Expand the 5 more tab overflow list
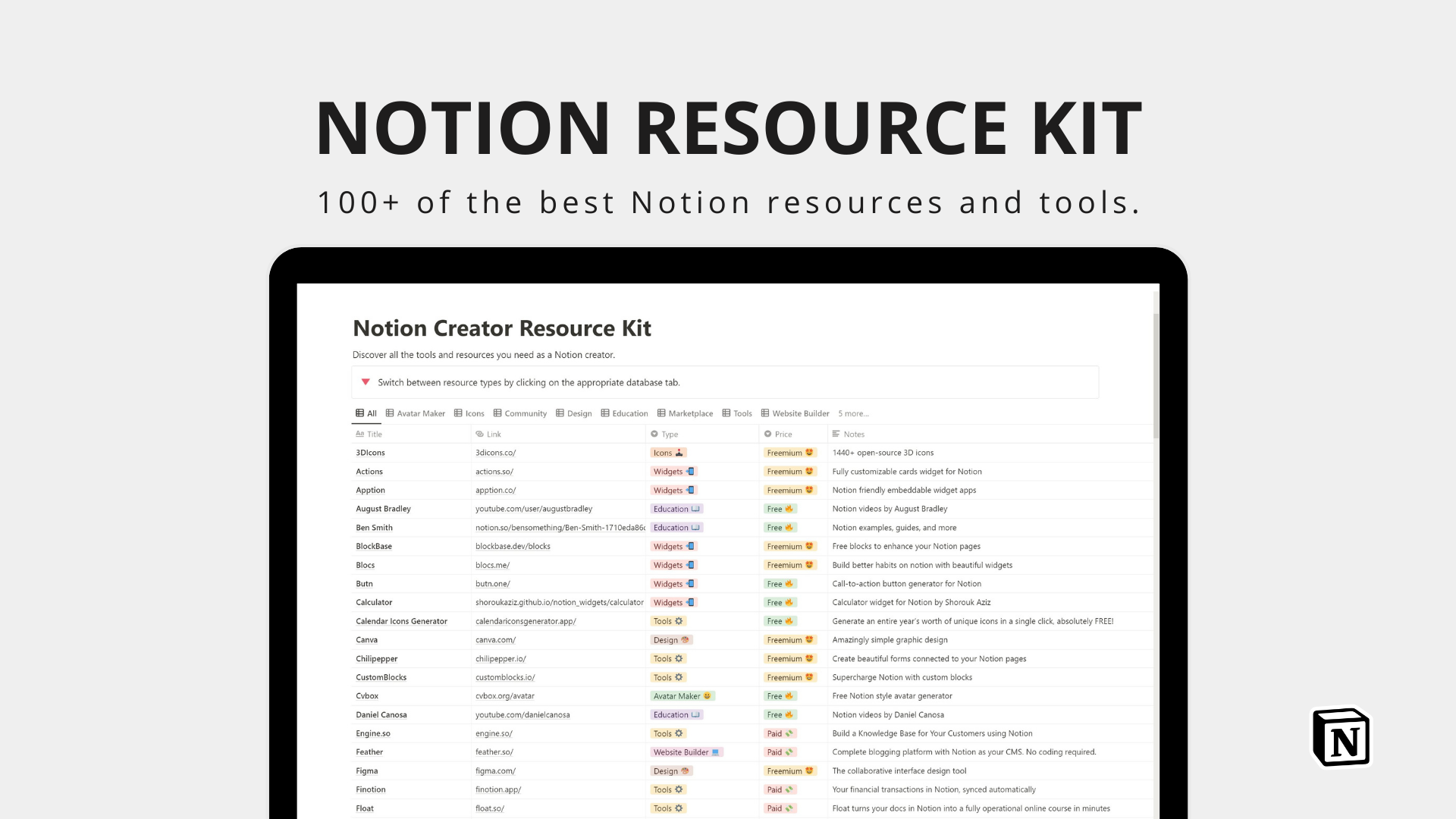 [853, 413]
